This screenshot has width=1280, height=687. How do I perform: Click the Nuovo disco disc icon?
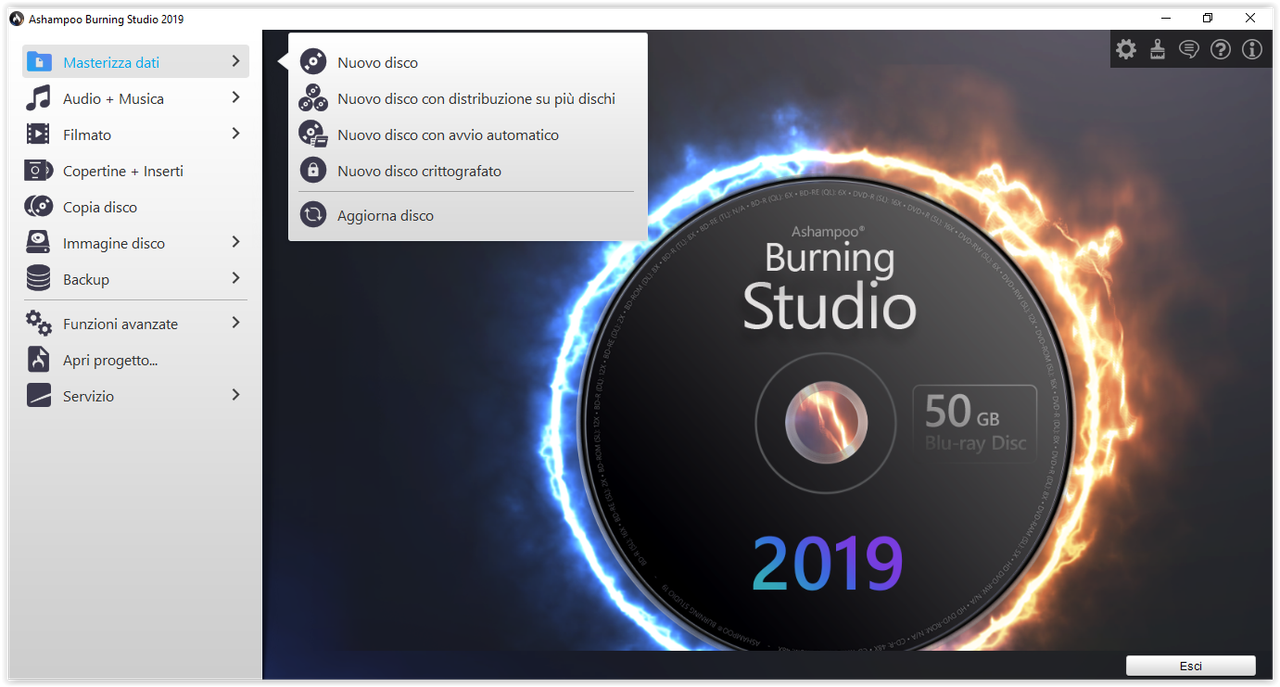pos(313,62)
